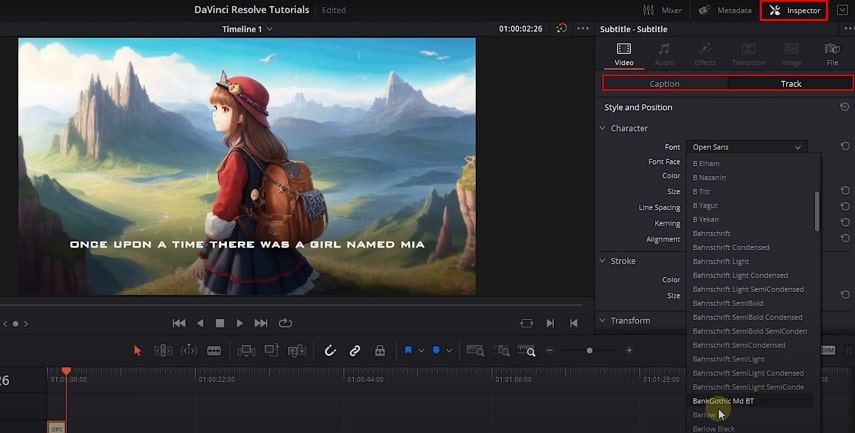Click the Insert Clip icon
Image resolution: width=855 pixels, height=433 pixels.
click(x=246, y=351)
